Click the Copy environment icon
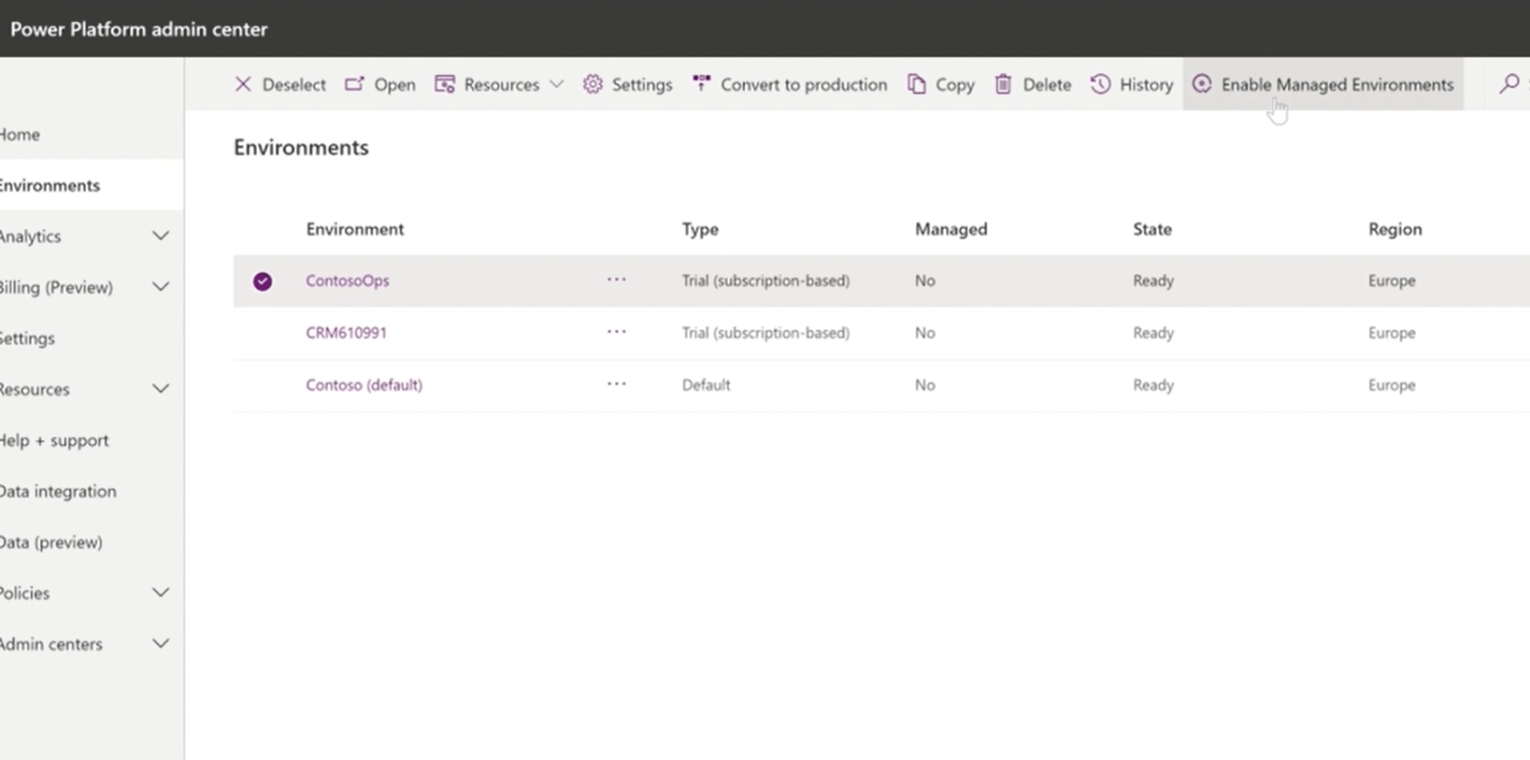Screen dimensions: 1530x760 coord(915,84)
